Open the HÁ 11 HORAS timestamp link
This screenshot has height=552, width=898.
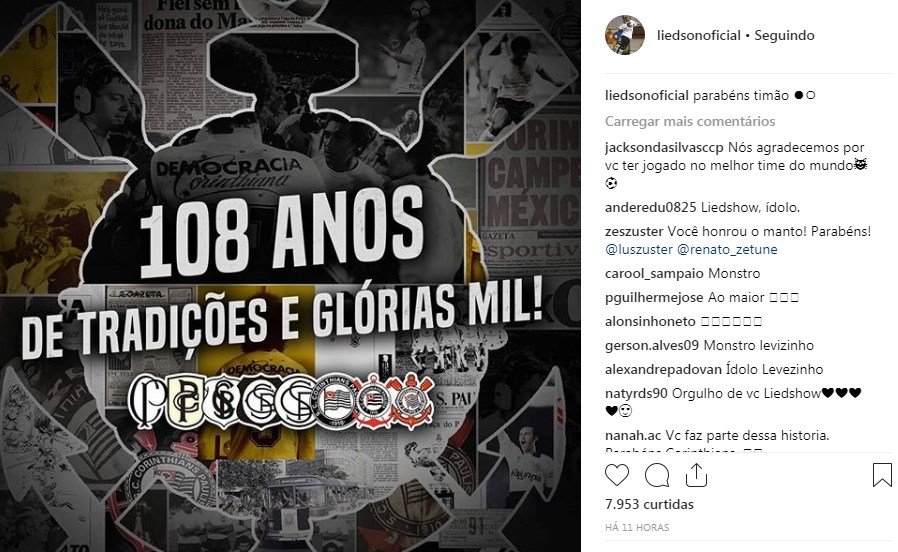(x=637, y=527)
